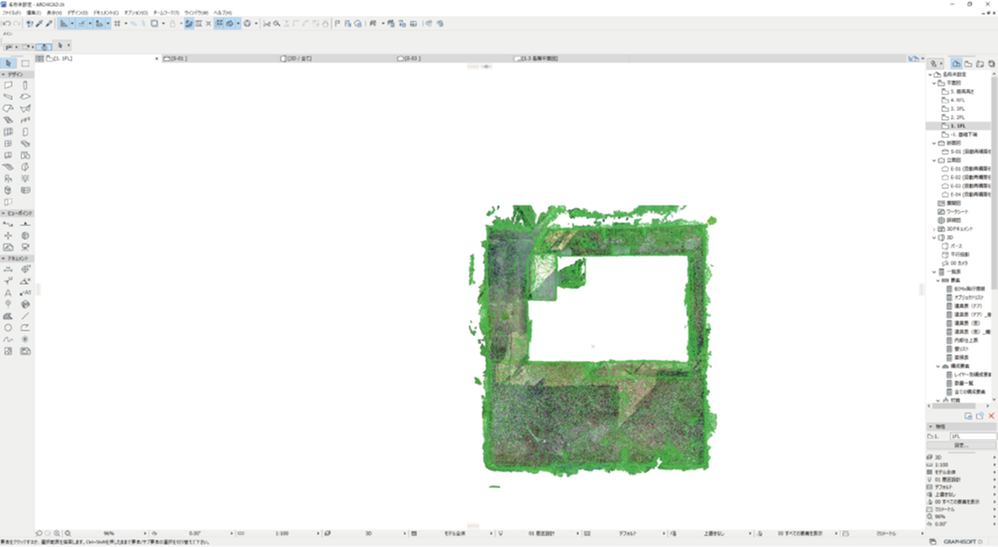The image size is (998, 547).
Task: Select the Arrow selection tool
Action: (8, 63)
